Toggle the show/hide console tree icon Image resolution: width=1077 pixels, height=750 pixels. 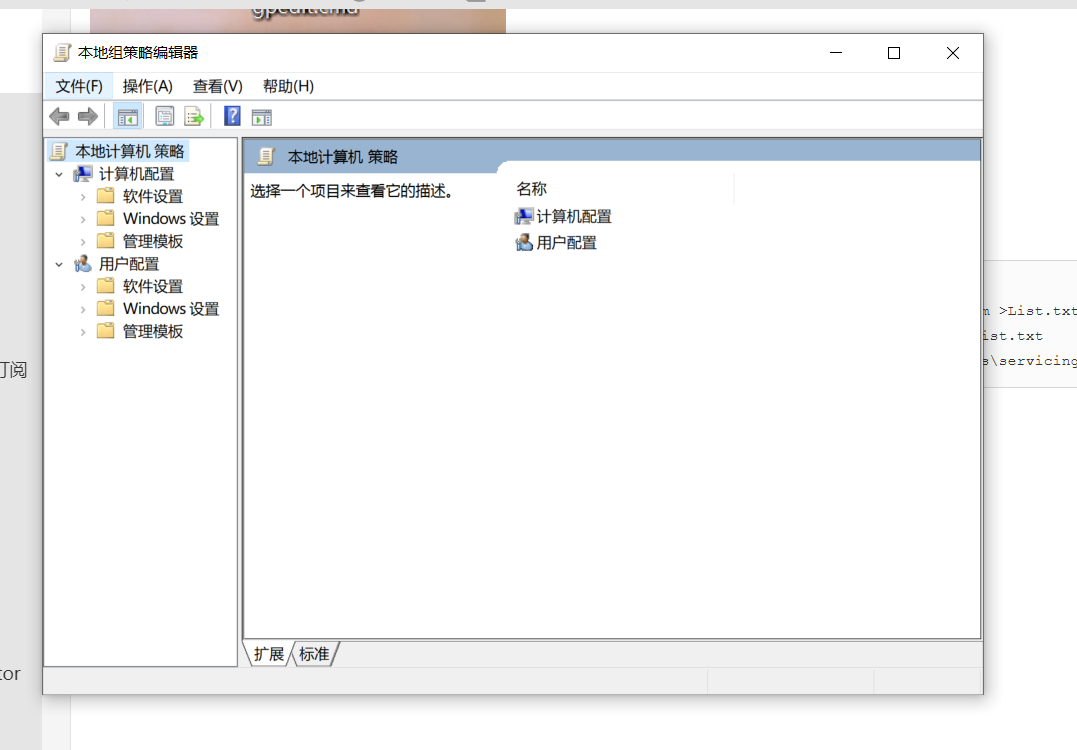coord(128,117)
